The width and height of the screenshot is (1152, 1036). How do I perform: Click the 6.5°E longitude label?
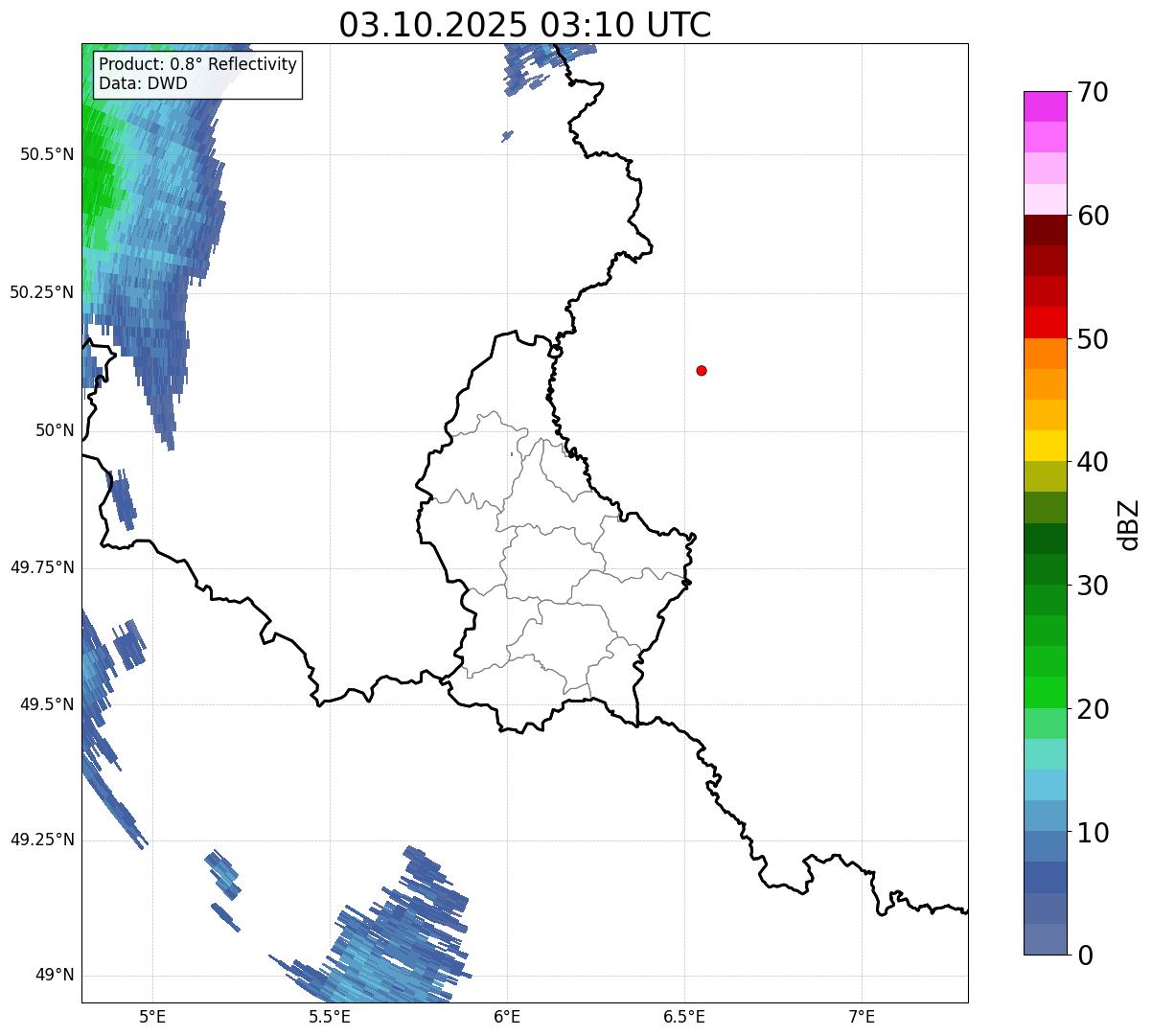pos(684,1017)
